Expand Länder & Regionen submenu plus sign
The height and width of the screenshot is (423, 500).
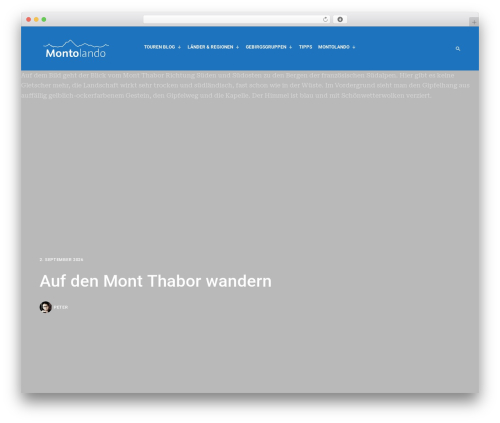[237, 47]
